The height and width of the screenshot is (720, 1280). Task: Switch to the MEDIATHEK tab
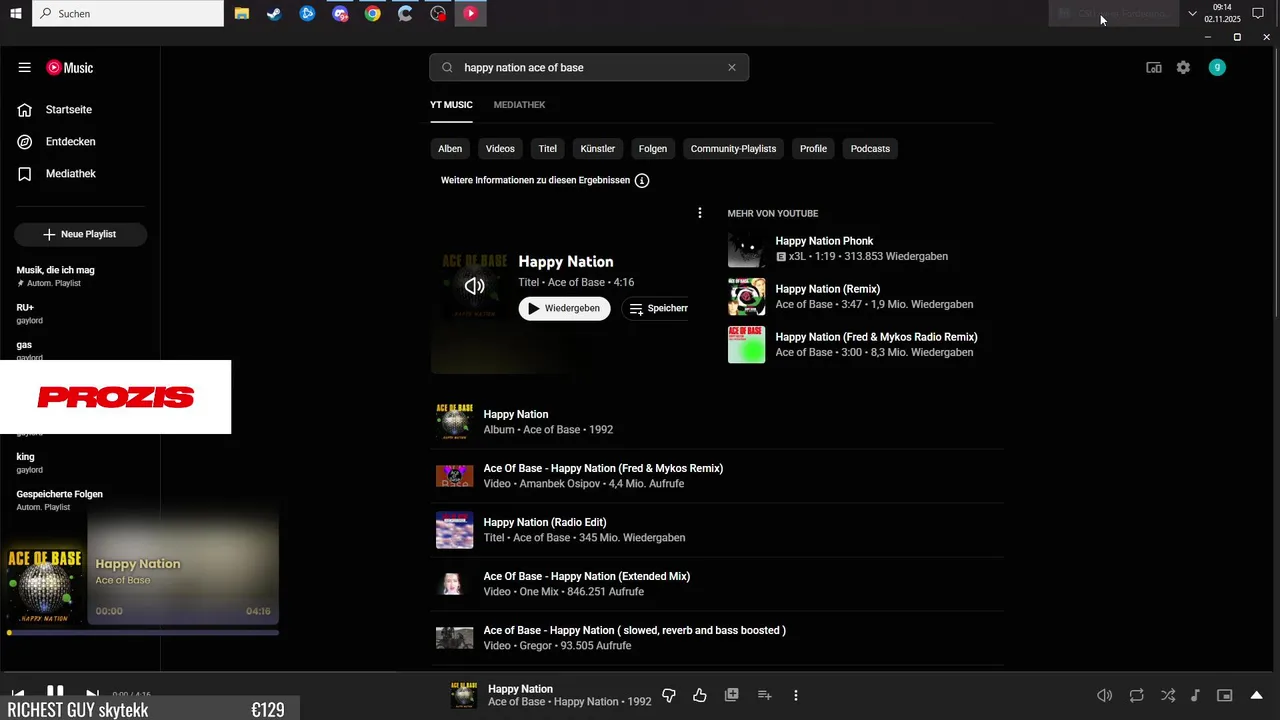(x=519, y=105)
